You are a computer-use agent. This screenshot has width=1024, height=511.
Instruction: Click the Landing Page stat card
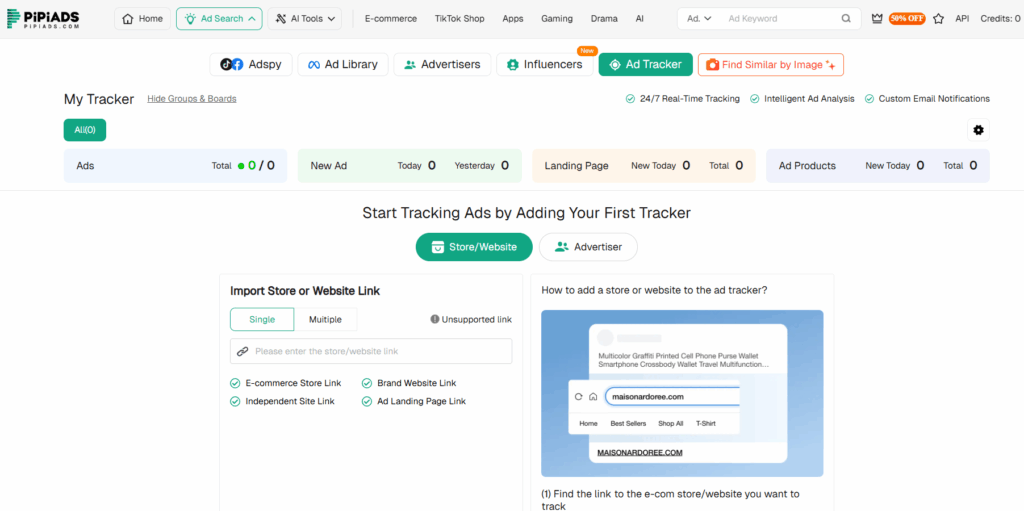pyautogui.click(x=644, y=166)
